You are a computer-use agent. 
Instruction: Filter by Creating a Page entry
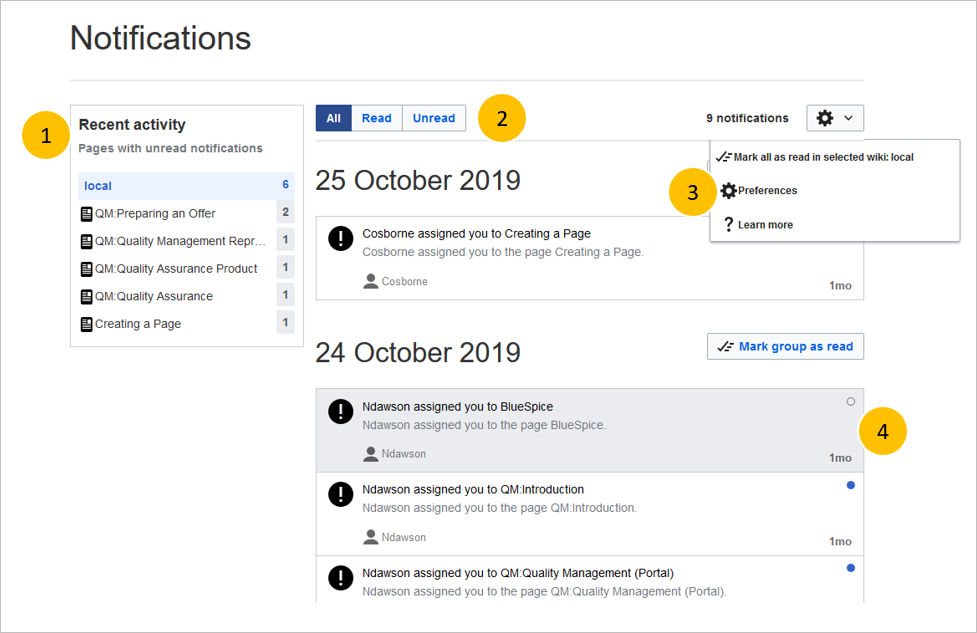click(x=186, y=323)
